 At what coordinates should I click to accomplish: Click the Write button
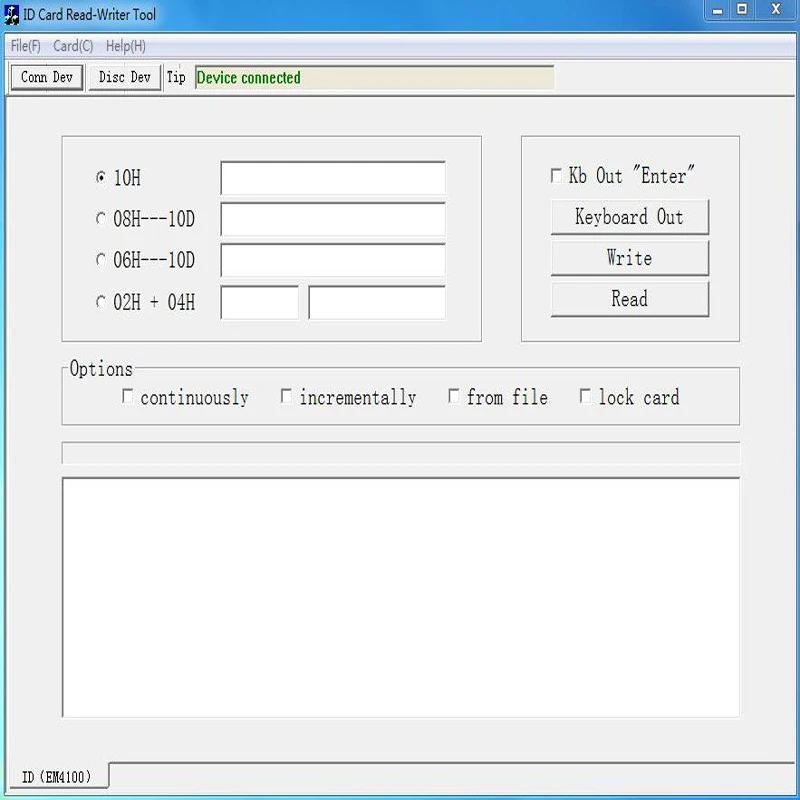pyautogui.click(x=630, y=258)
